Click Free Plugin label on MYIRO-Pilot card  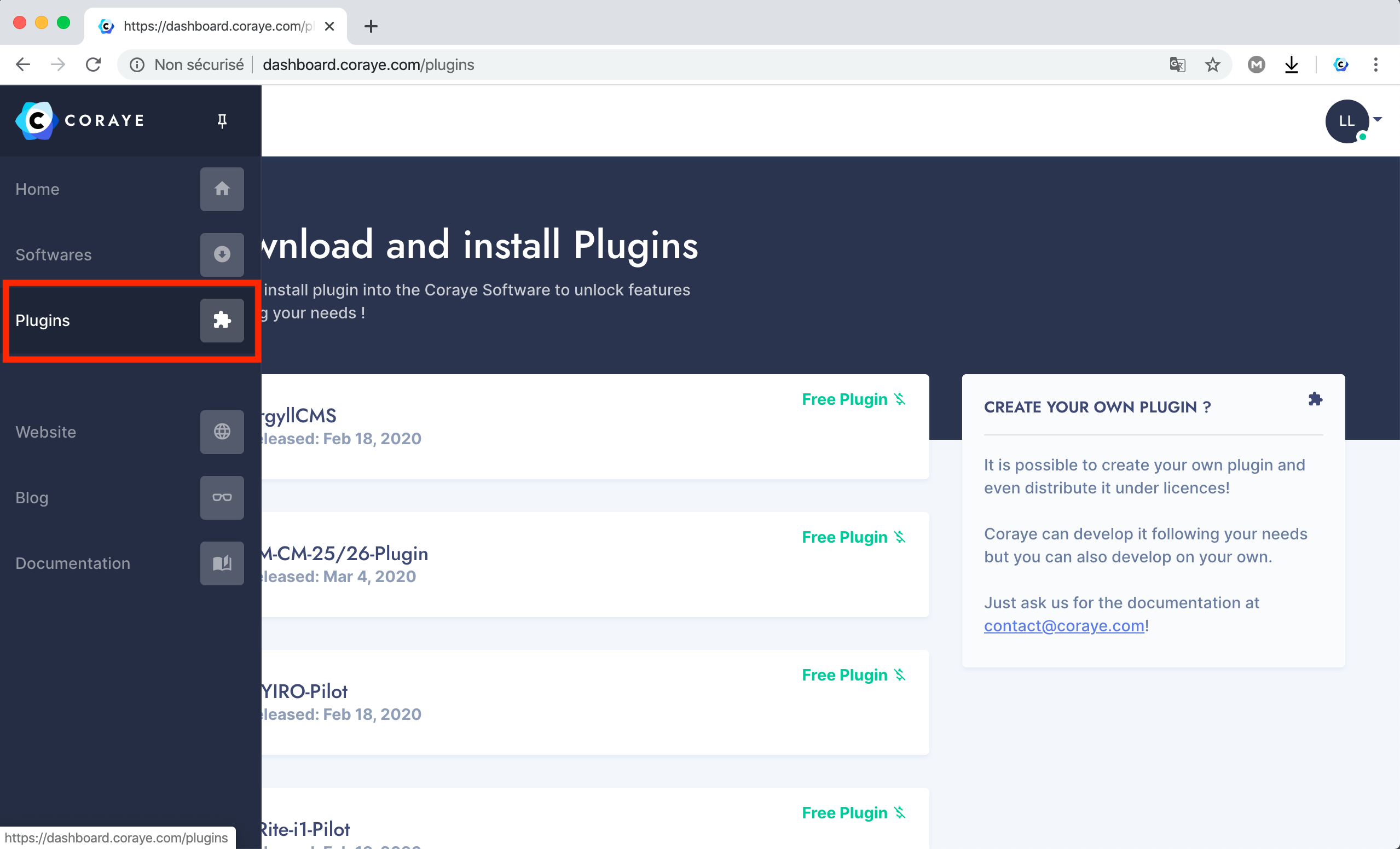point(844,674)
